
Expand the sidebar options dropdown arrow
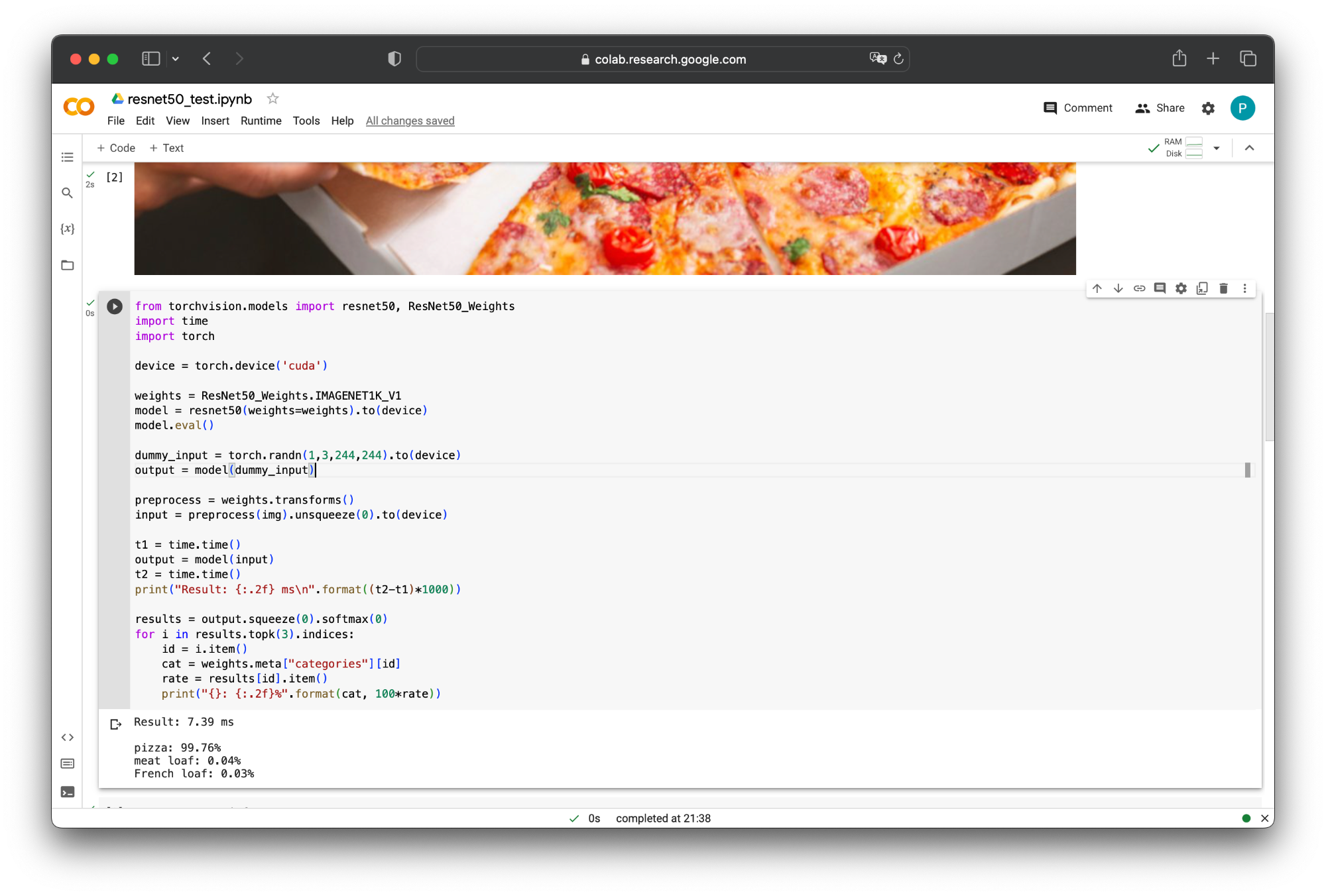click(176, 59)
